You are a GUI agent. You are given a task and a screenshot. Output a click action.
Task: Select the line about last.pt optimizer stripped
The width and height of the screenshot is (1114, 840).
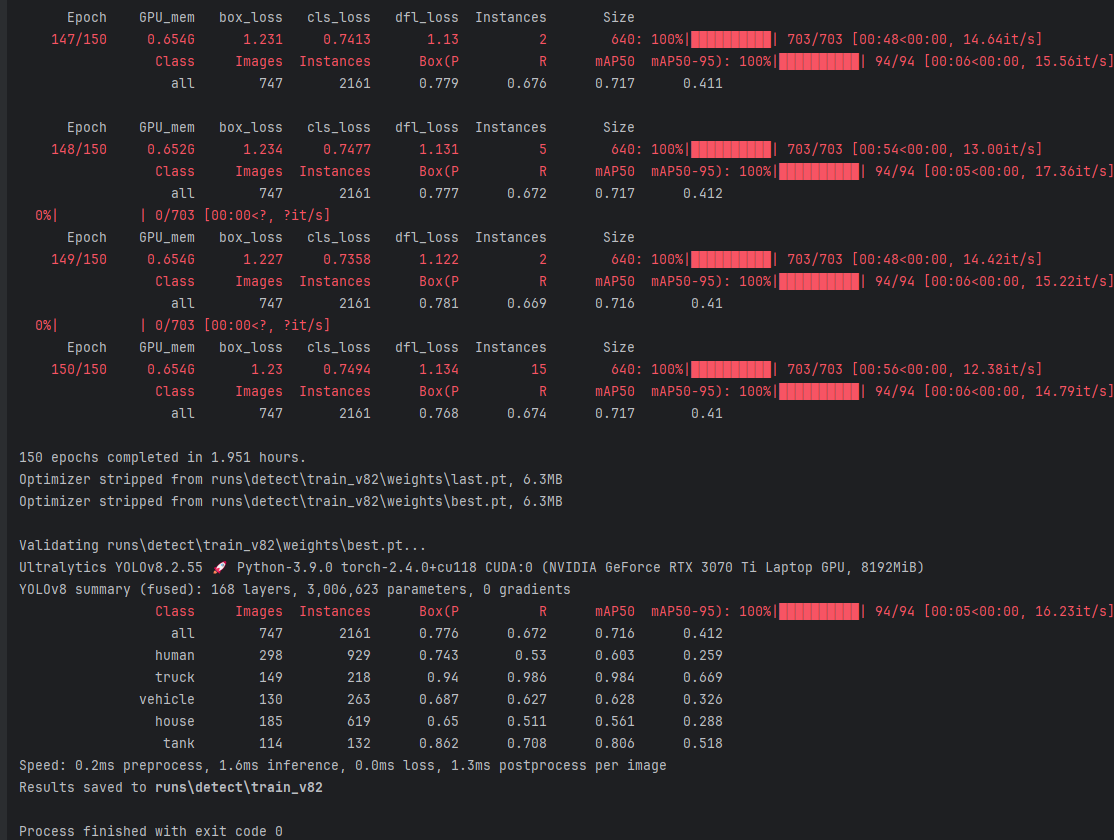pyautogui.click(x=291, y=480)
